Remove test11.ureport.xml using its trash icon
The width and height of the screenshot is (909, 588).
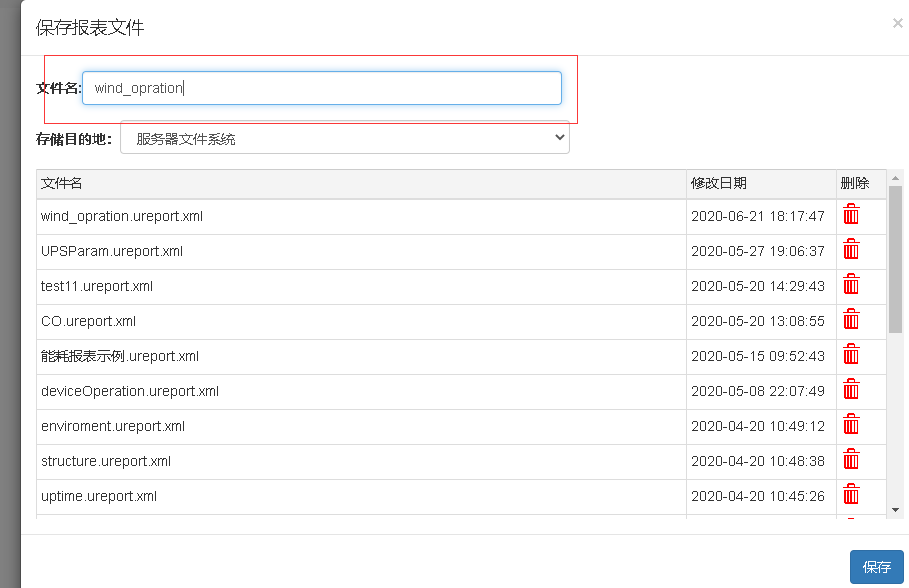pyautogui.click(x=850, y=284)
